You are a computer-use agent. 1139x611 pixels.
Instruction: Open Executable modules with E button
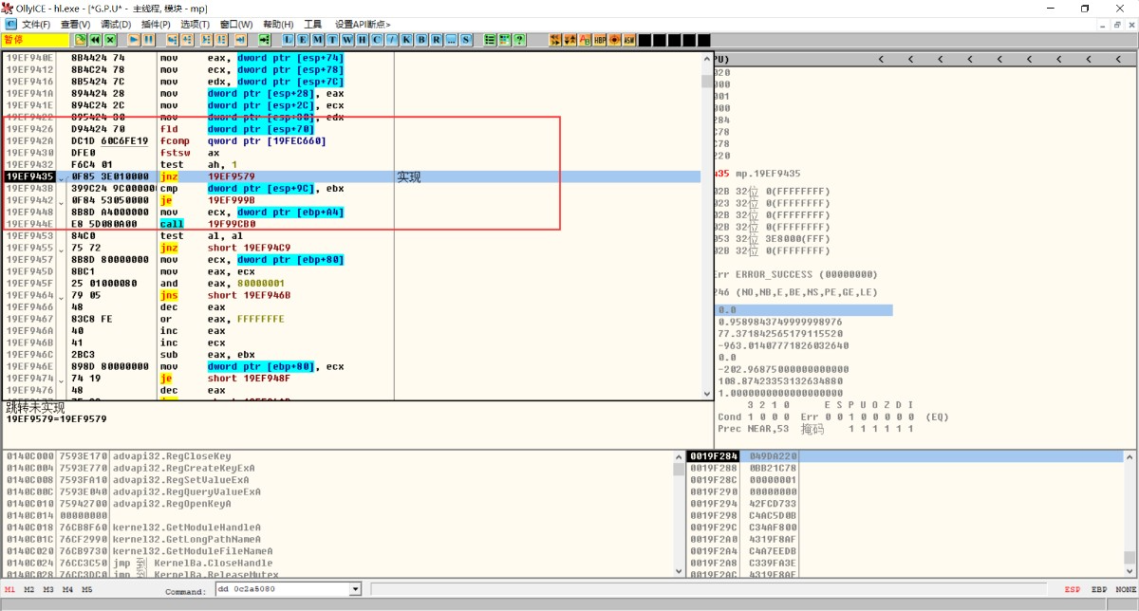point(303,40)
